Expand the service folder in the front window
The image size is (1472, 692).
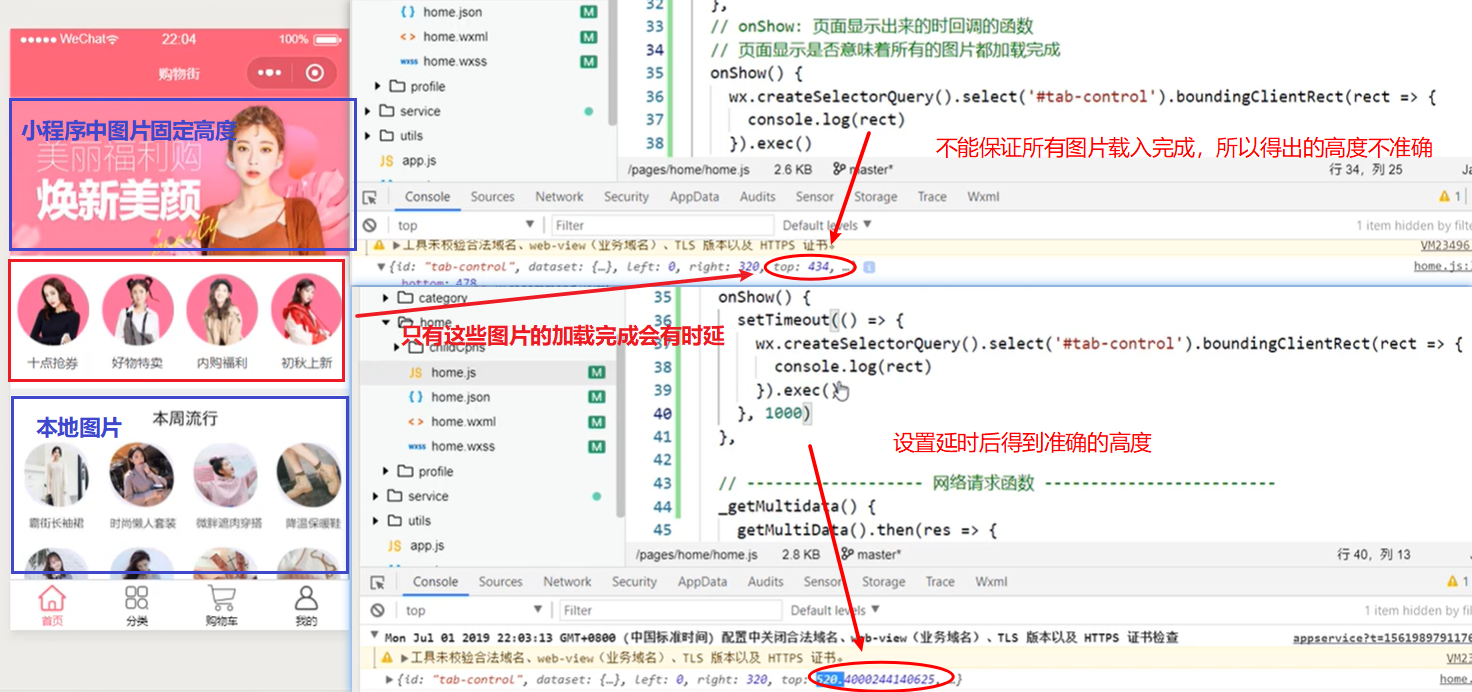coord(376,496)
